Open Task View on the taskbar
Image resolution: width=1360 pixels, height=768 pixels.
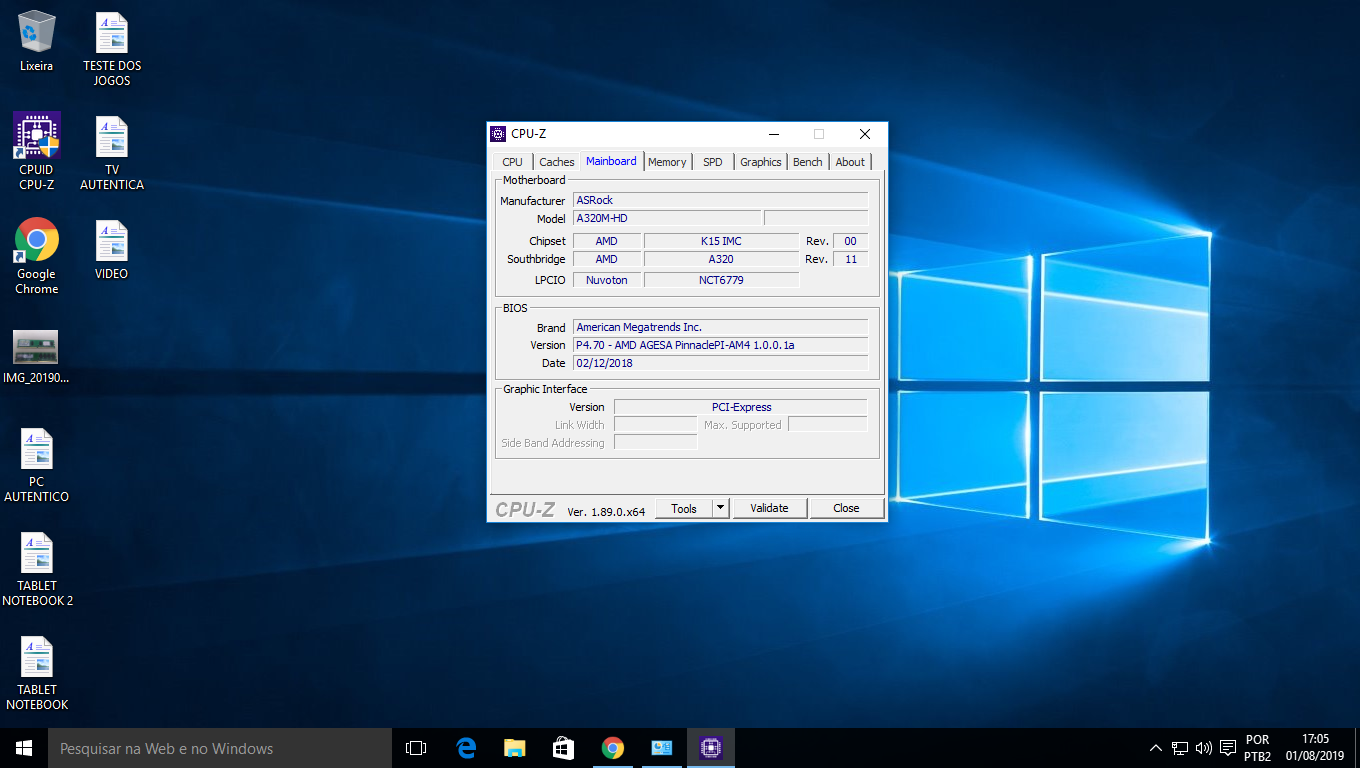pos(416,748)
